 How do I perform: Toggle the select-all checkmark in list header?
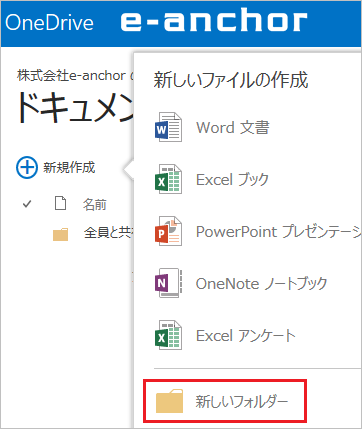[27, 204]
